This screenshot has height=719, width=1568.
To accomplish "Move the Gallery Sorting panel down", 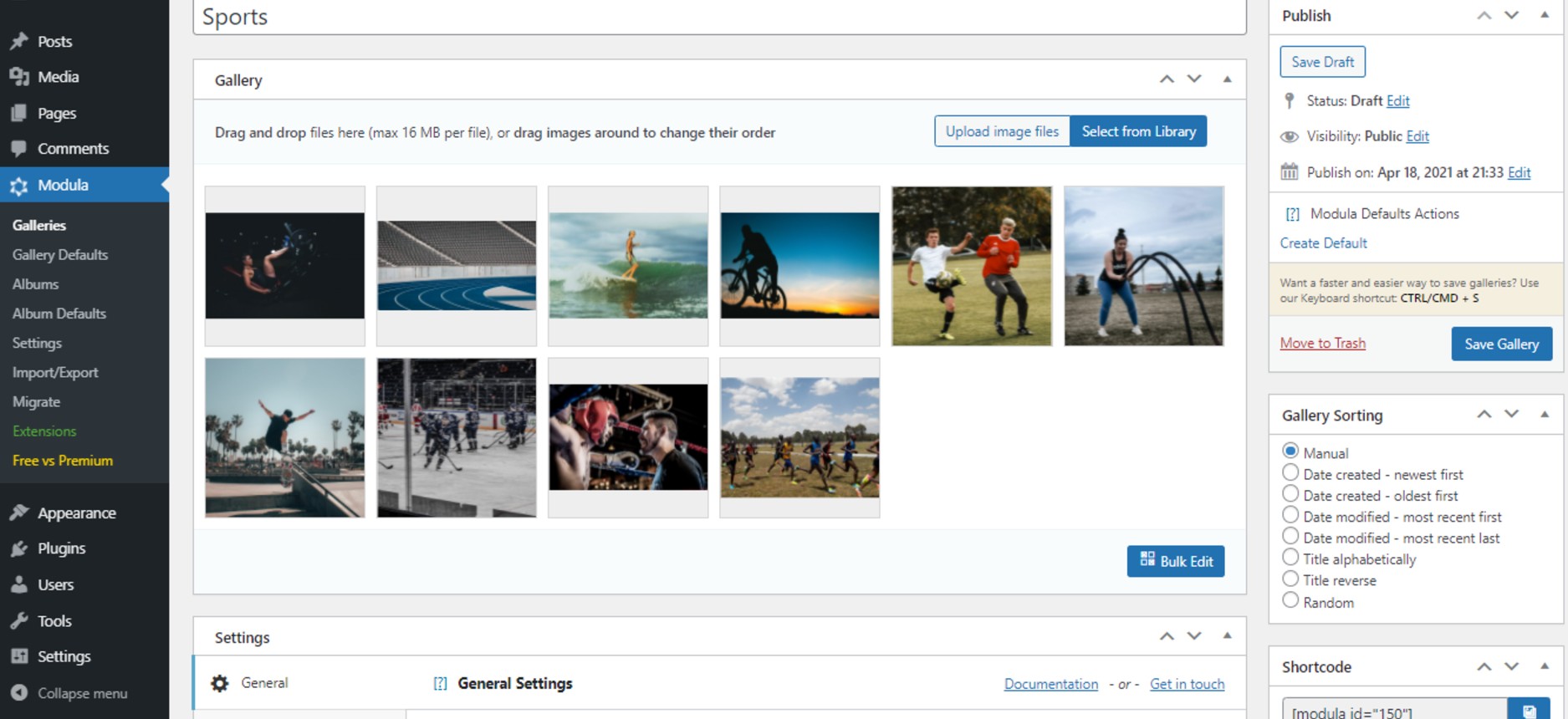I will [1511, 415].
